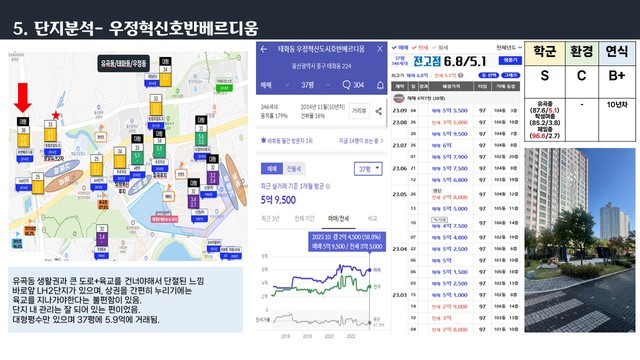Select the 매매 5억 7,900 trade row

pos(456,157)
